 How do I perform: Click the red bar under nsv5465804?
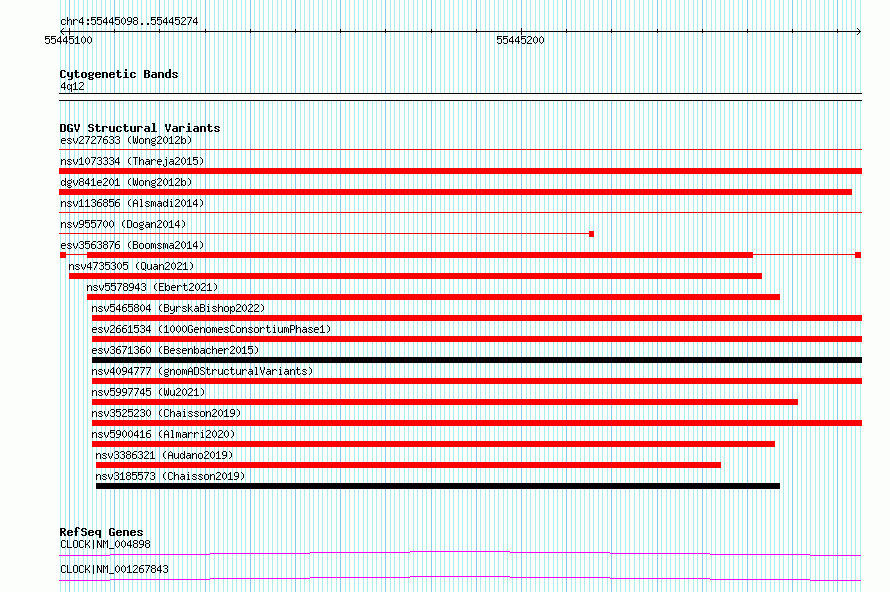click(x=477, y=318)
